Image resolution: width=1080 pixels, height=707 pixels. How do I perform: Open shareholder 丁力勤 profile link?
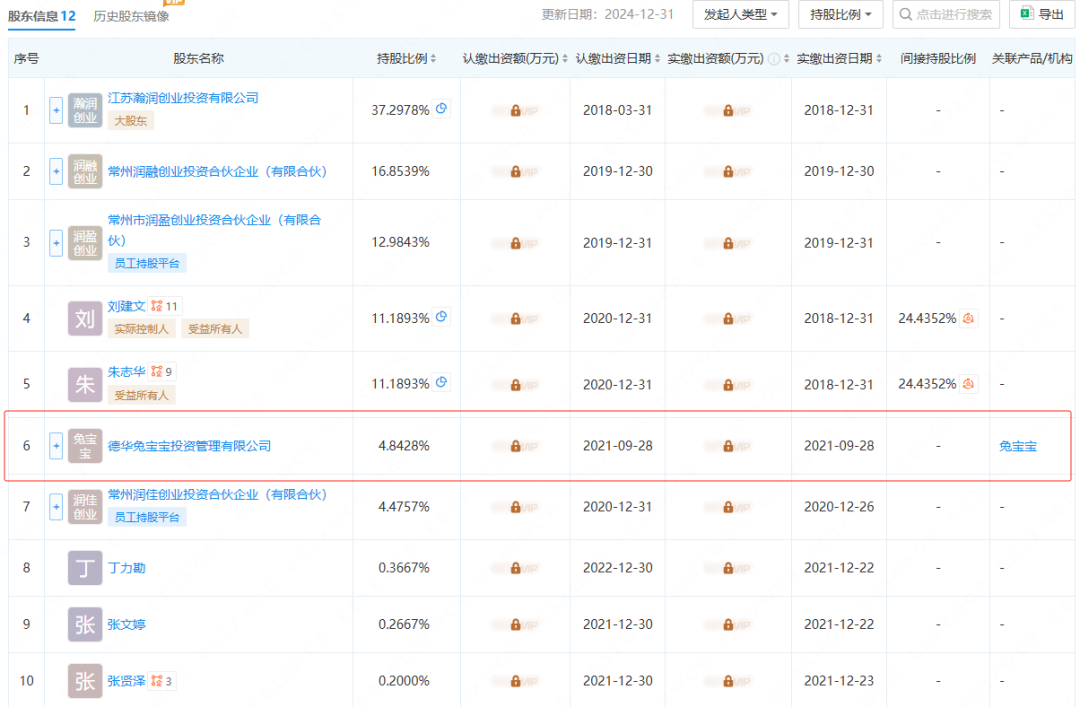[126, 568]
